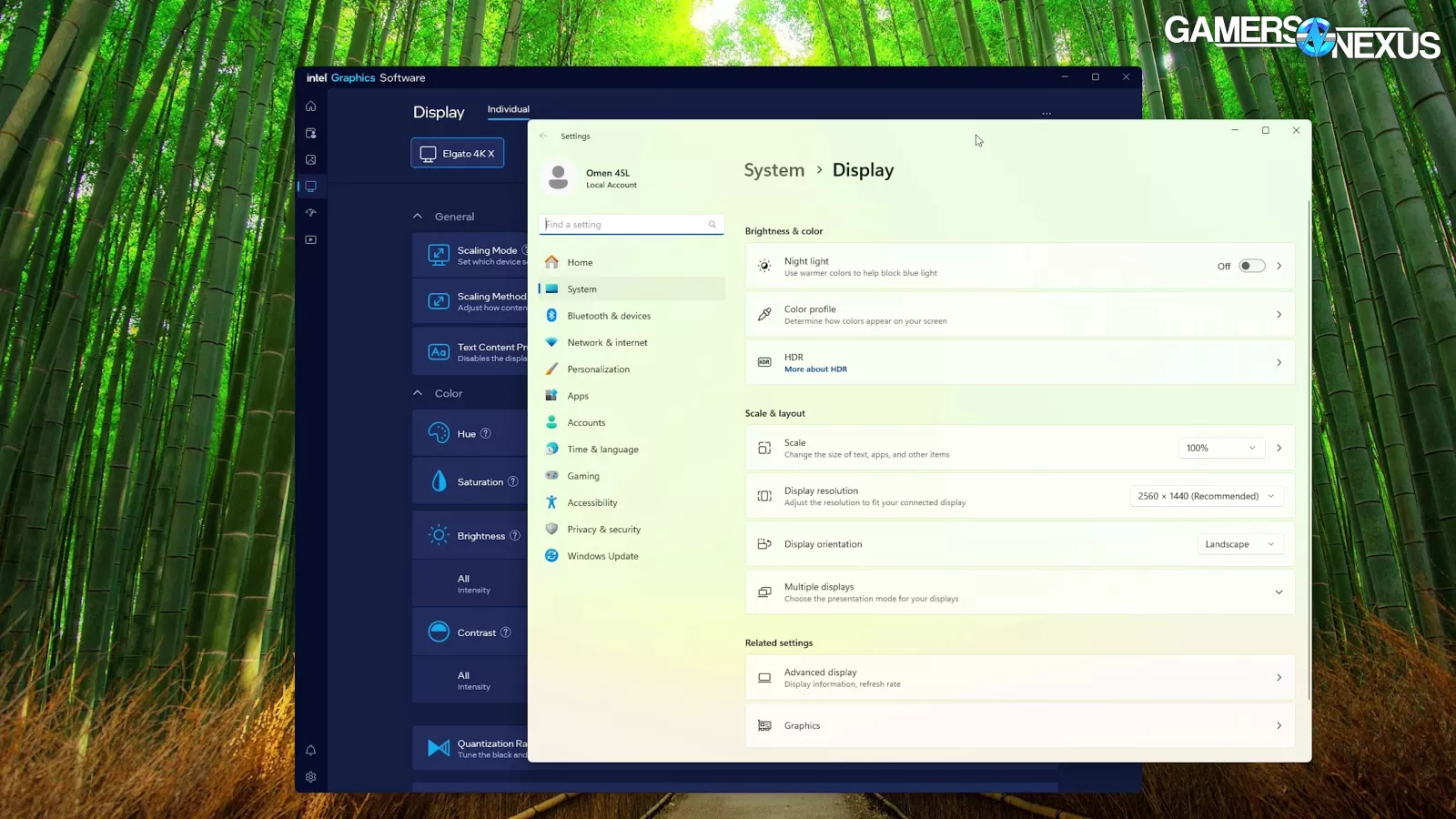Open the Scale percentage dropdown
This screenshot has height=819, width=1456.
[x=1220, y=448]
